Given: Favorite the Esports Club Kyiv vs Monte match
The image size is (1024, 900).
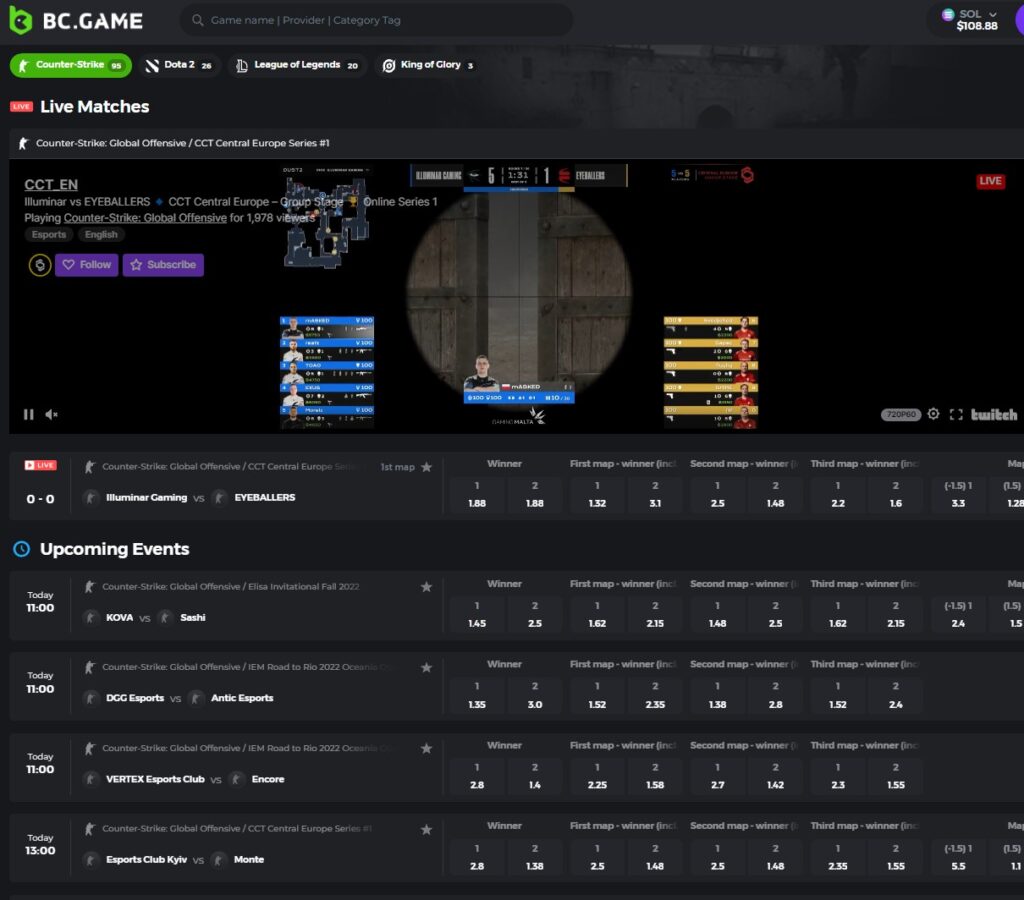Looking at the screenshot, I should (426, 829).
